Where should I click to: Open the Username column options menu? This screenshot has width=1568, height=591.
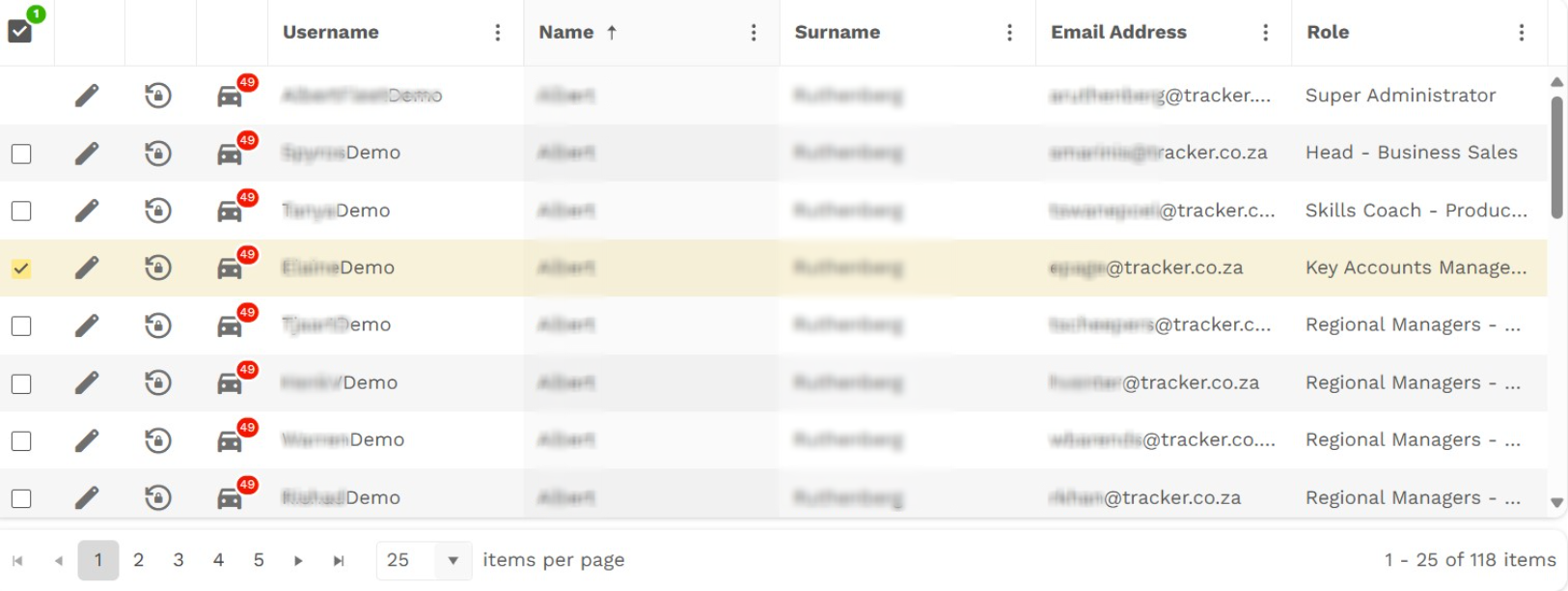click(498, 33)
